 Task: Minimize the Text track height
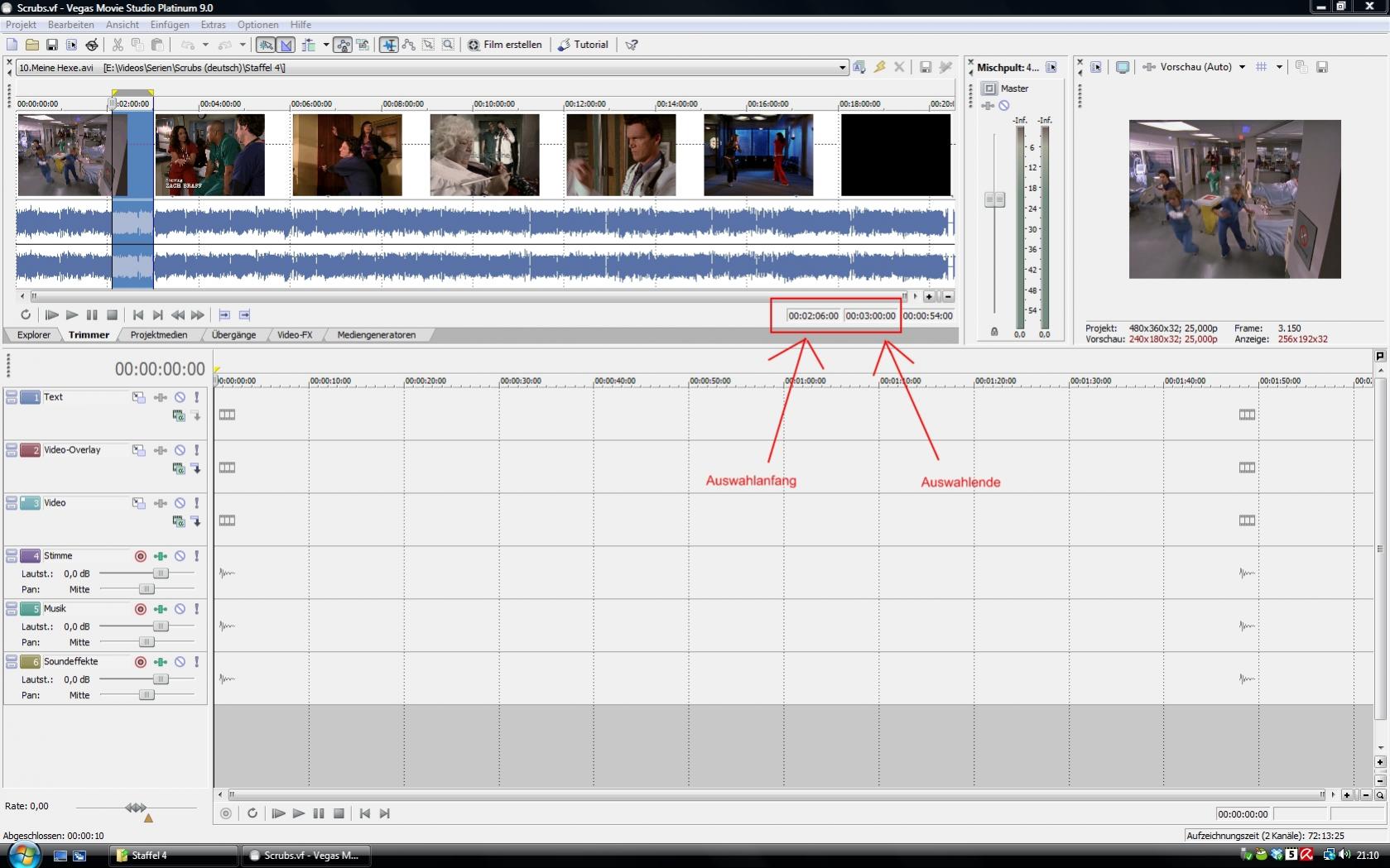12,394
